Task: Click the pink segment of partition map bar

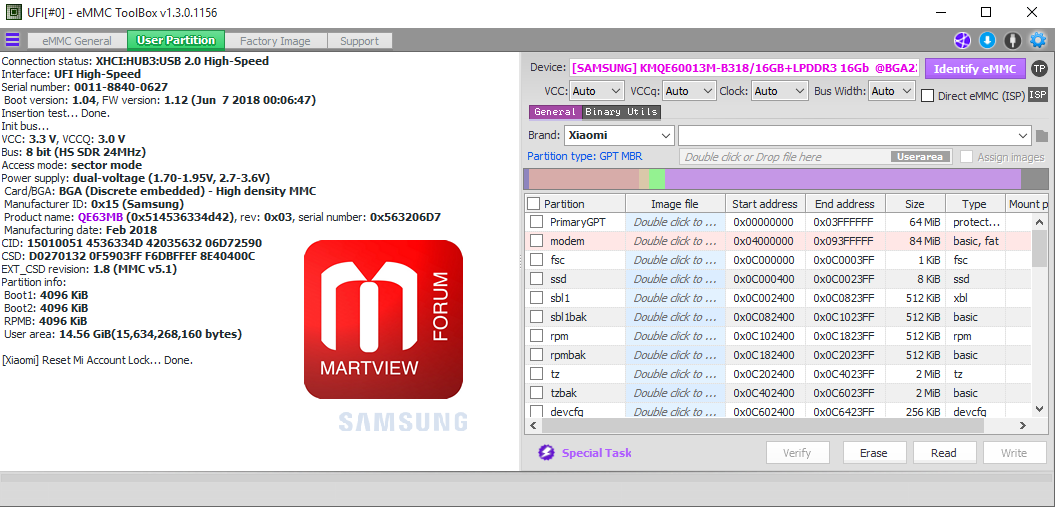Action: click(x=584, y=179)
